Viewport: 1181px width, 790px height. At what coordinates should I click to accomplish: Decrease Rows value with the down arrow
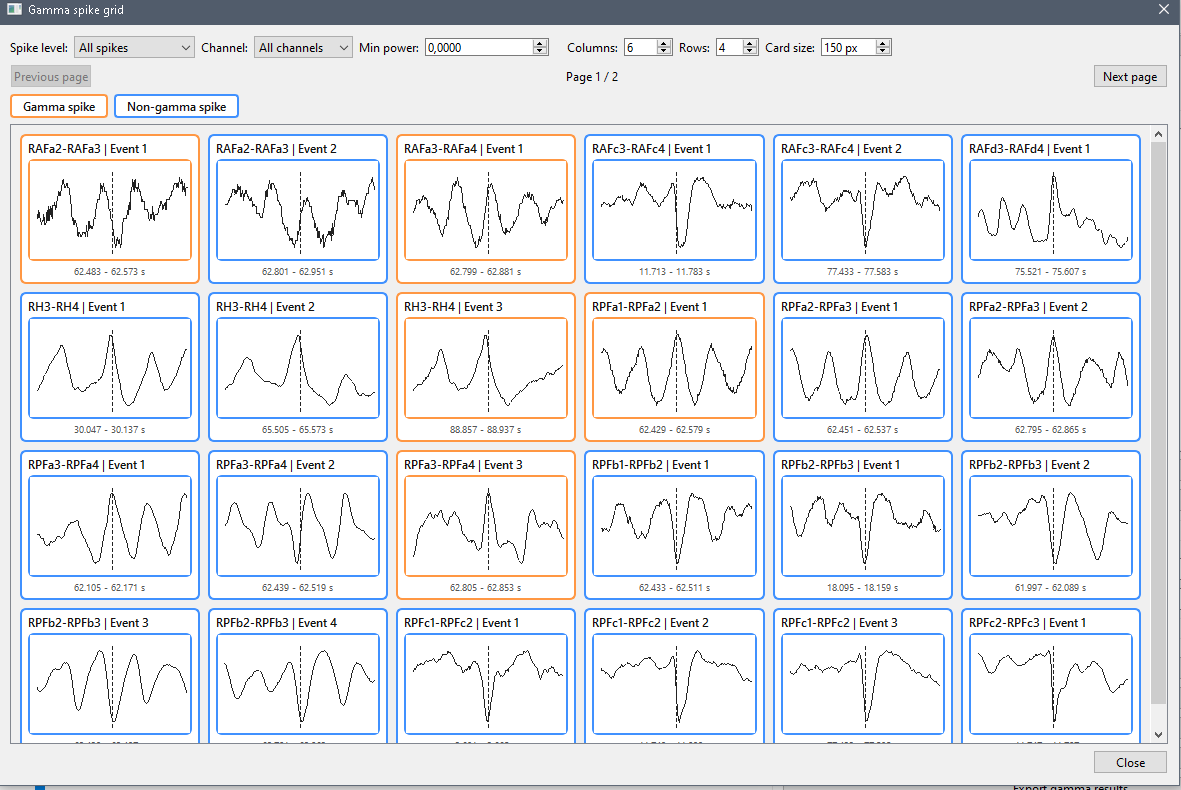tap(749, 52)
